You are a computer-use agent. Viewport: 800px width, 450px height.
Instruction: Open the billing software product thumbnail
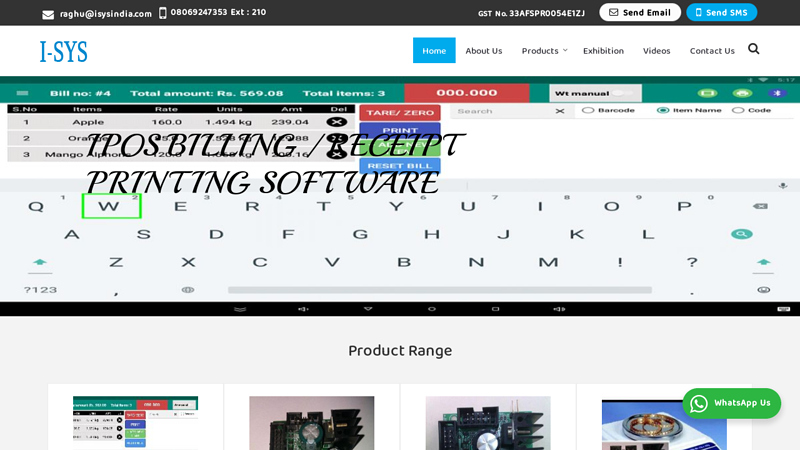(135, 423)
